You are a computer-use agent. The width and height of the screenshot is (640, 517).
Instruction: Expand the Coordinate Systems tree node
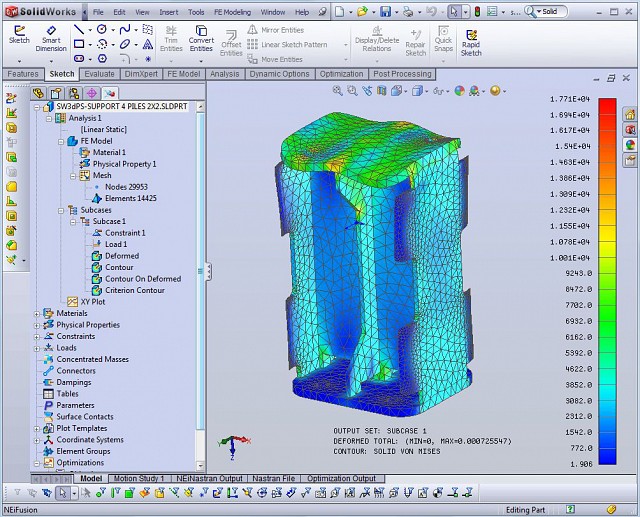[x=37, y=440]
